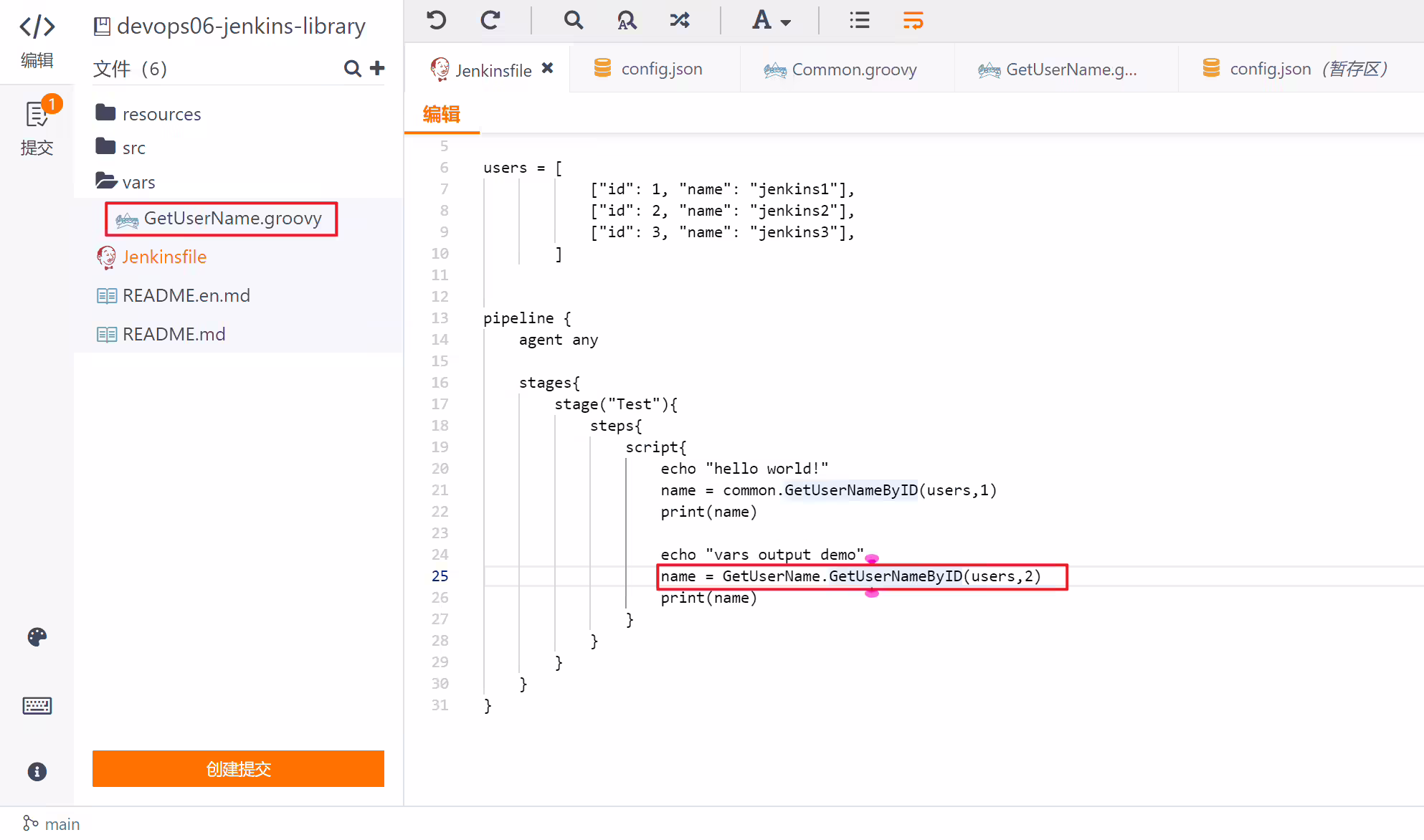
Task: Expand the resources folder
Action: pyautogui.click(x=148, y=114)
